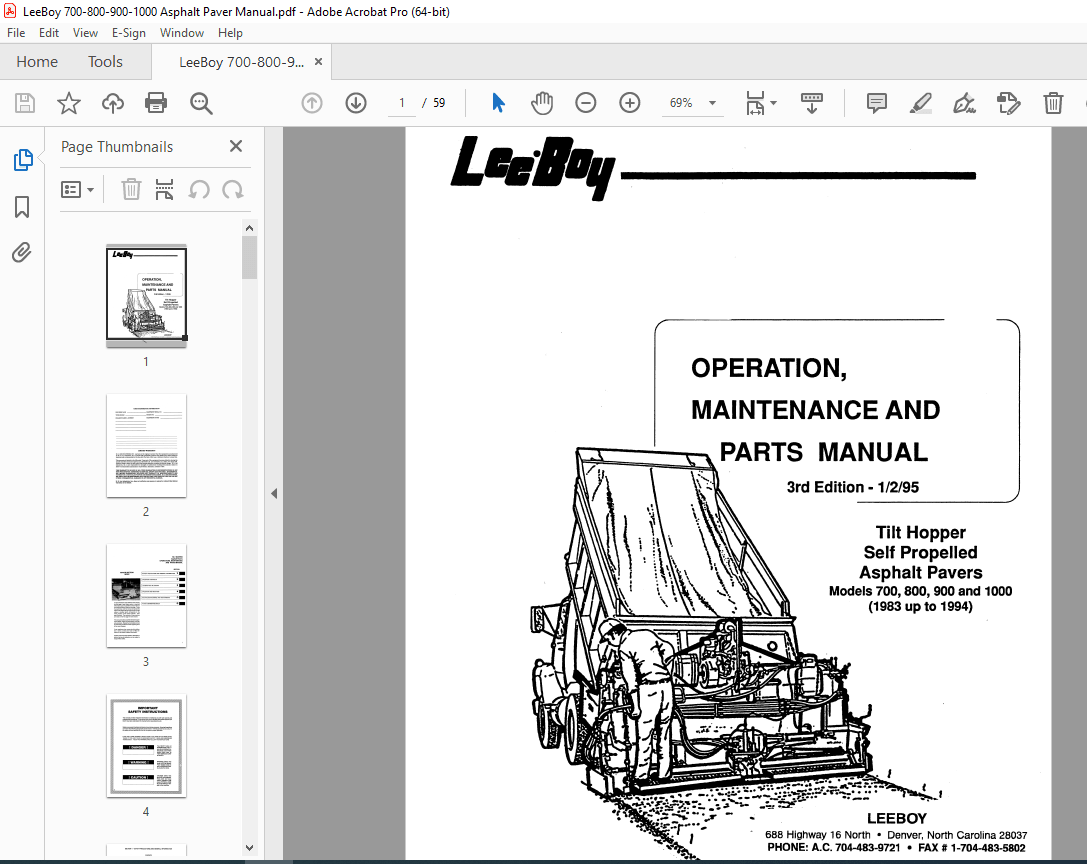This screenshot has width=1087, height=864.
Task: Toggle the Page Thumbnails panel visibility
Action: (22, 159)
